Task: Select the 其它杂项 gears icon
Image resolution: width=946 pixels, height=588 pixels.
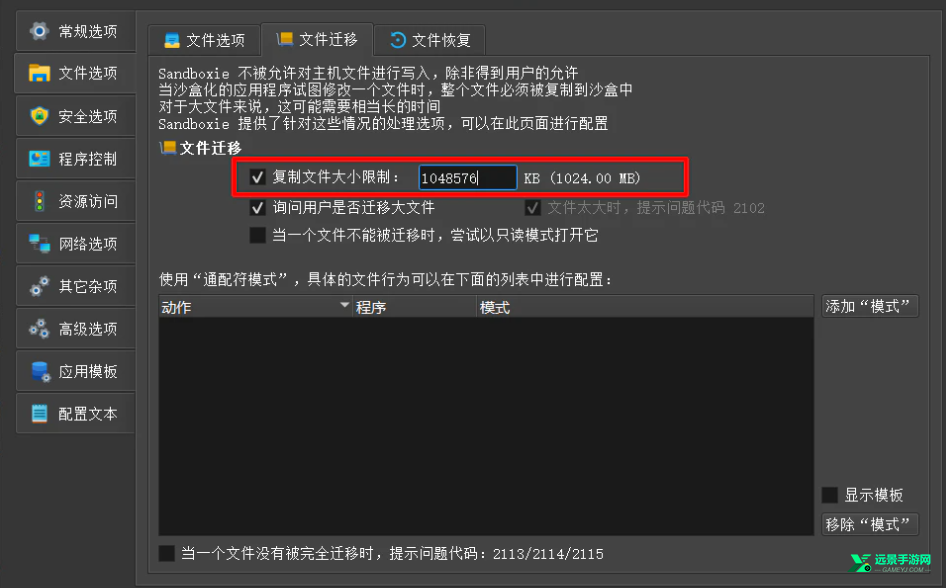Action: [39, 286]
